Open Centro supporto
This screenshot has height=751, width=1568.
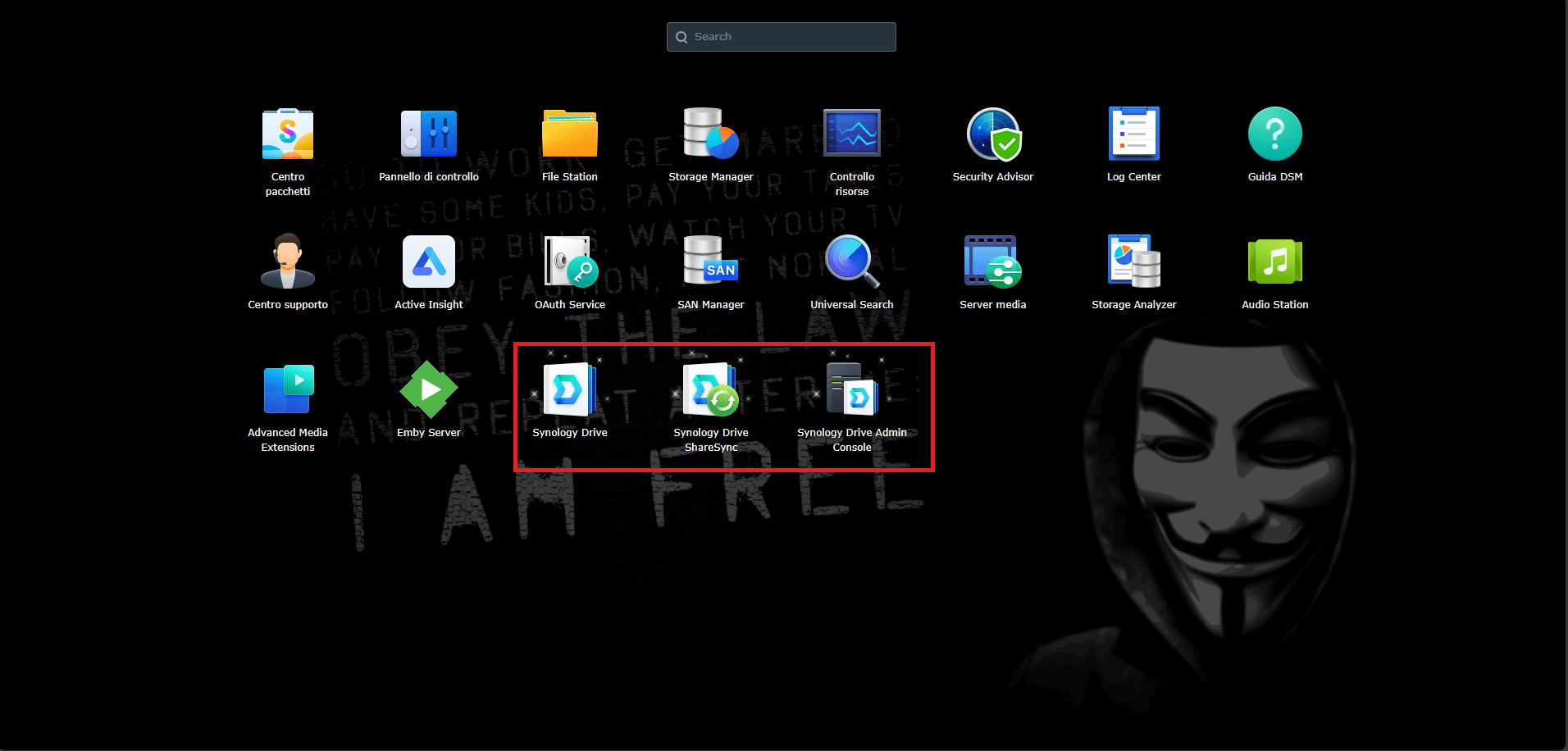tap(288, 262)
